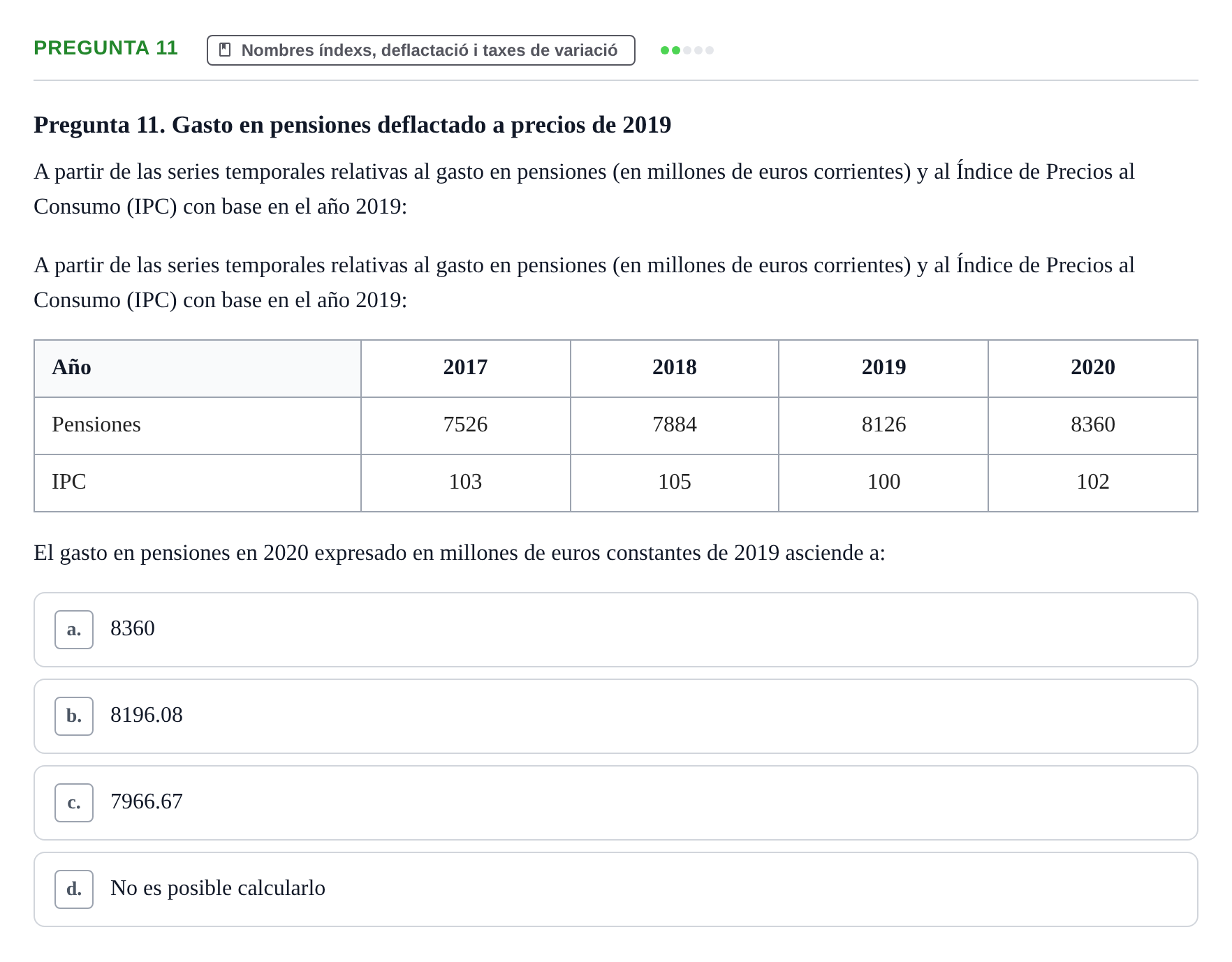Viewport: 1232px width, 962px height.
Task: Click the question title about pensiones deflactado
Action: [353, 125]
